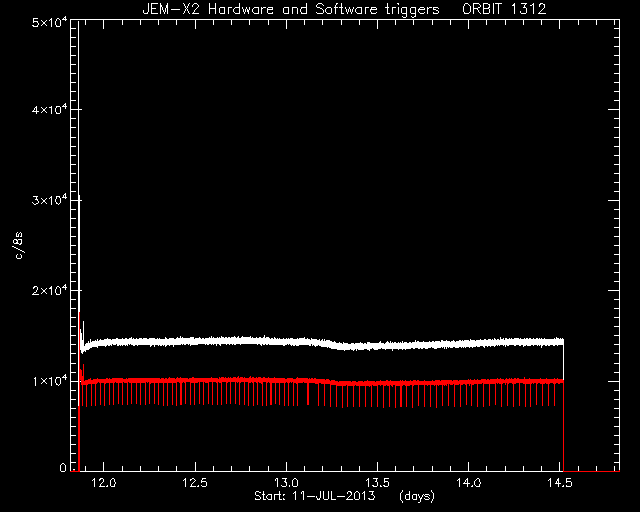Click the ORBIT 1312 label in title
The width and height of the screenshot is (640, 512).
(x=504, y=9)
